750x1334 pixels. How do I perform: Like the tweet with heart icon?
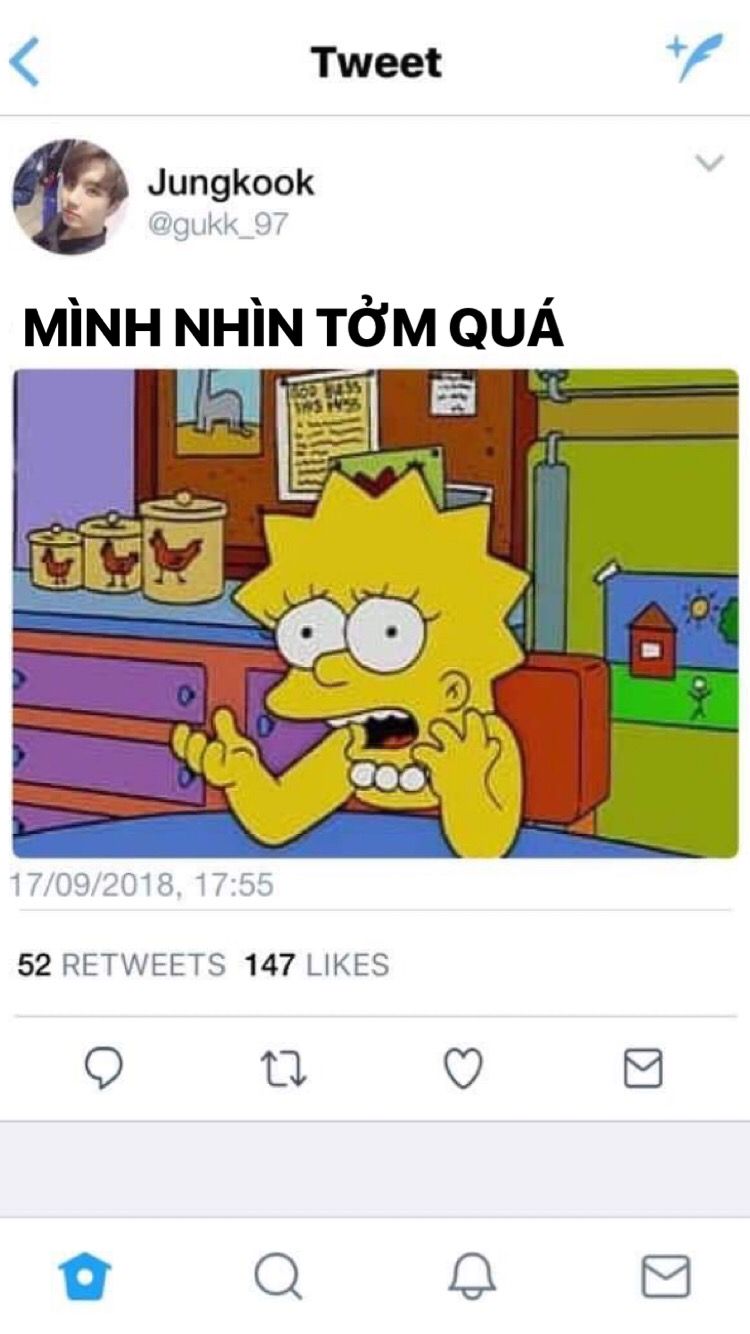463,1069
